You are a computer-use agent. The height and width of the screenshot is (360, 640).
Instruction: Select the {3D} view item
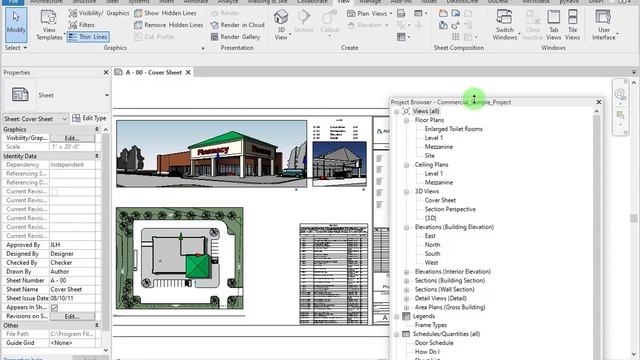tap(430, 218)
